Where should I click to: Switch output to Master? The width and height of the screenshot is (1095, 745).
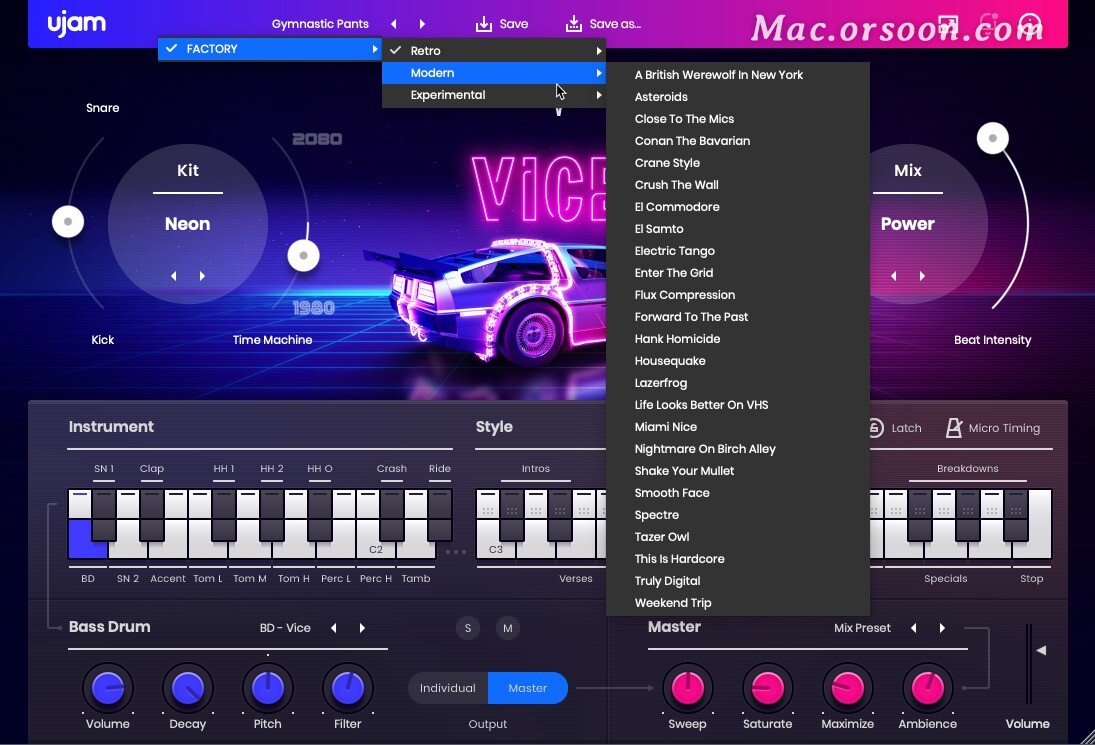point(528,688)
